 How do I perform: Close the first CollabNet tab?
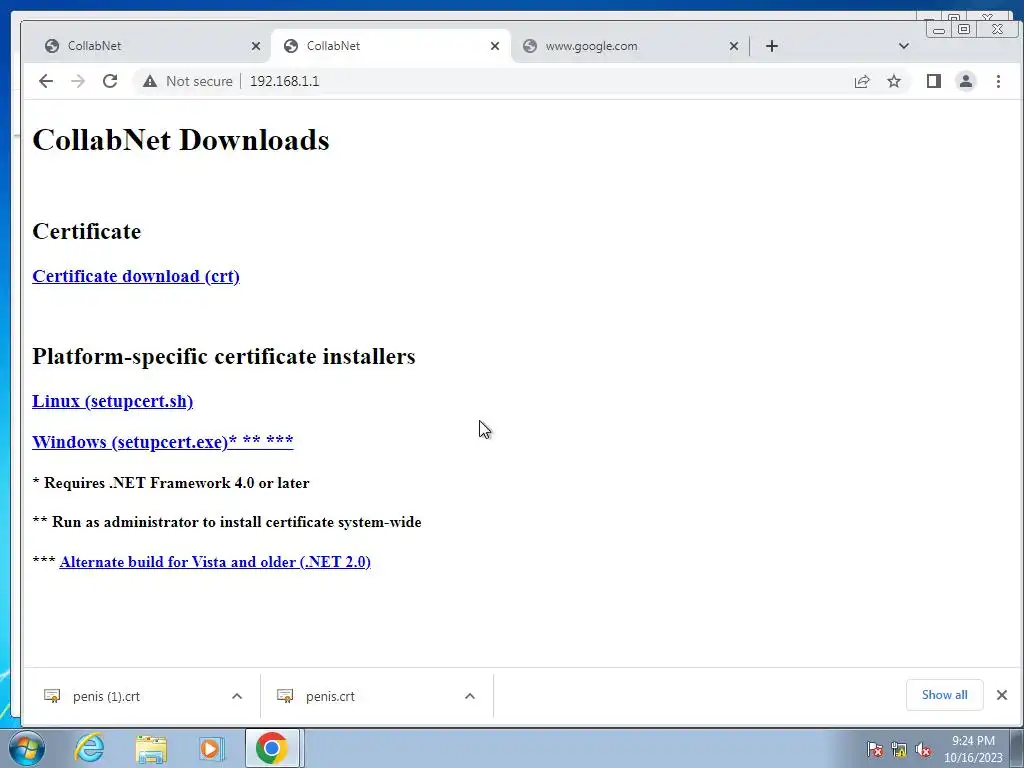coord(256,46)
